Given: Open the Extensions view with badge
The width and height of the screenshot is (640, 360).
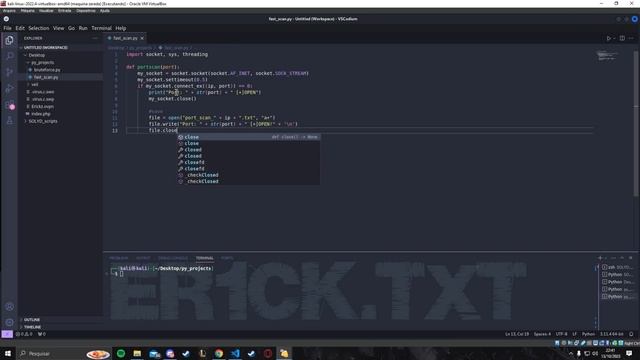Looking at the screenshot, I should pos(9,105).
